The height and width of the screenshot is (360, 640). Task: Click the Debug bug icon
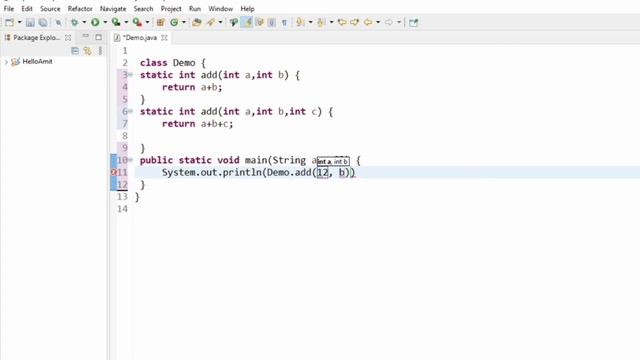pos(74,22)
